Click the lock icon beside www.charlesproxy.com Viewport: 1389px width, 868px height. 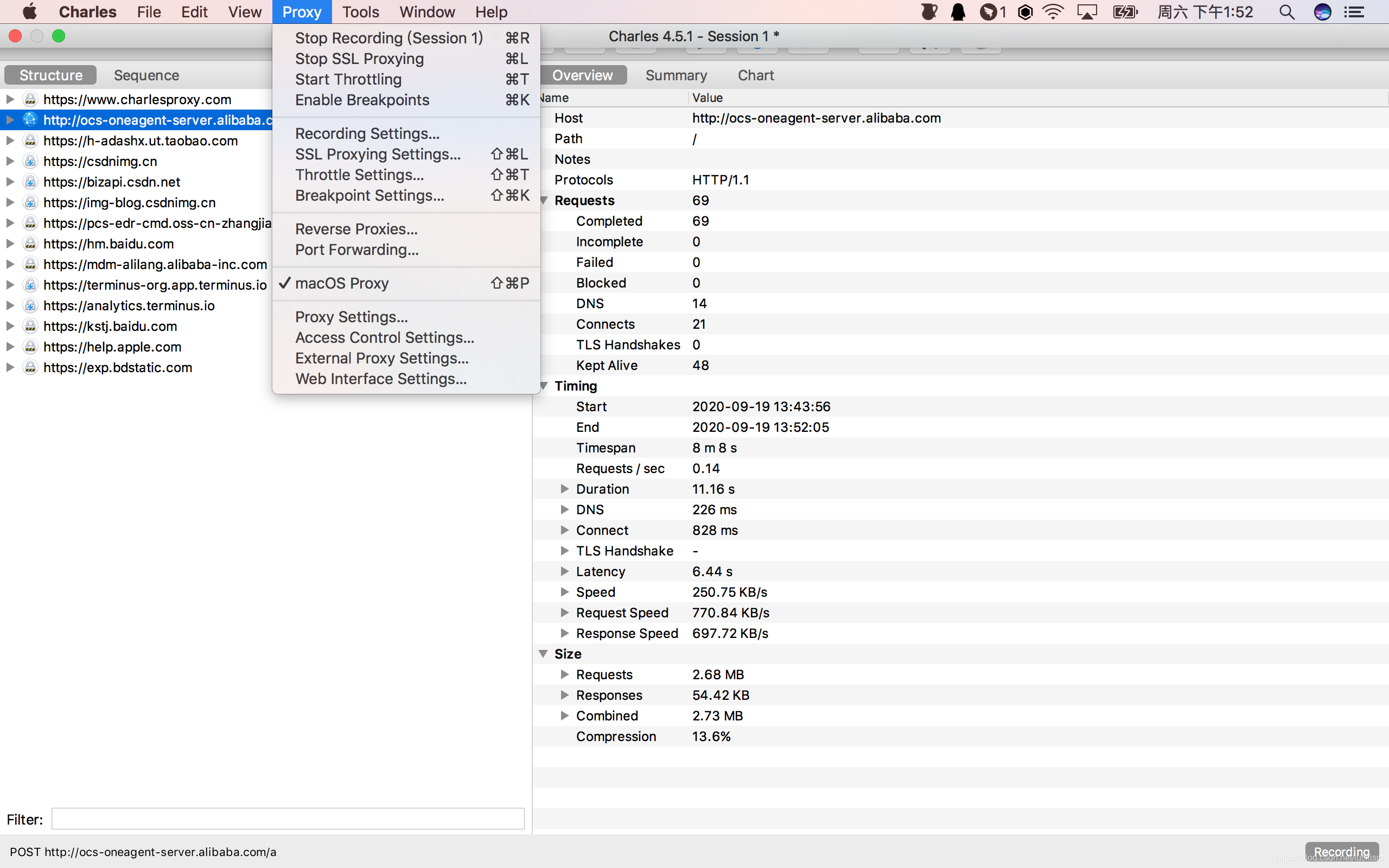pos(30,99)
